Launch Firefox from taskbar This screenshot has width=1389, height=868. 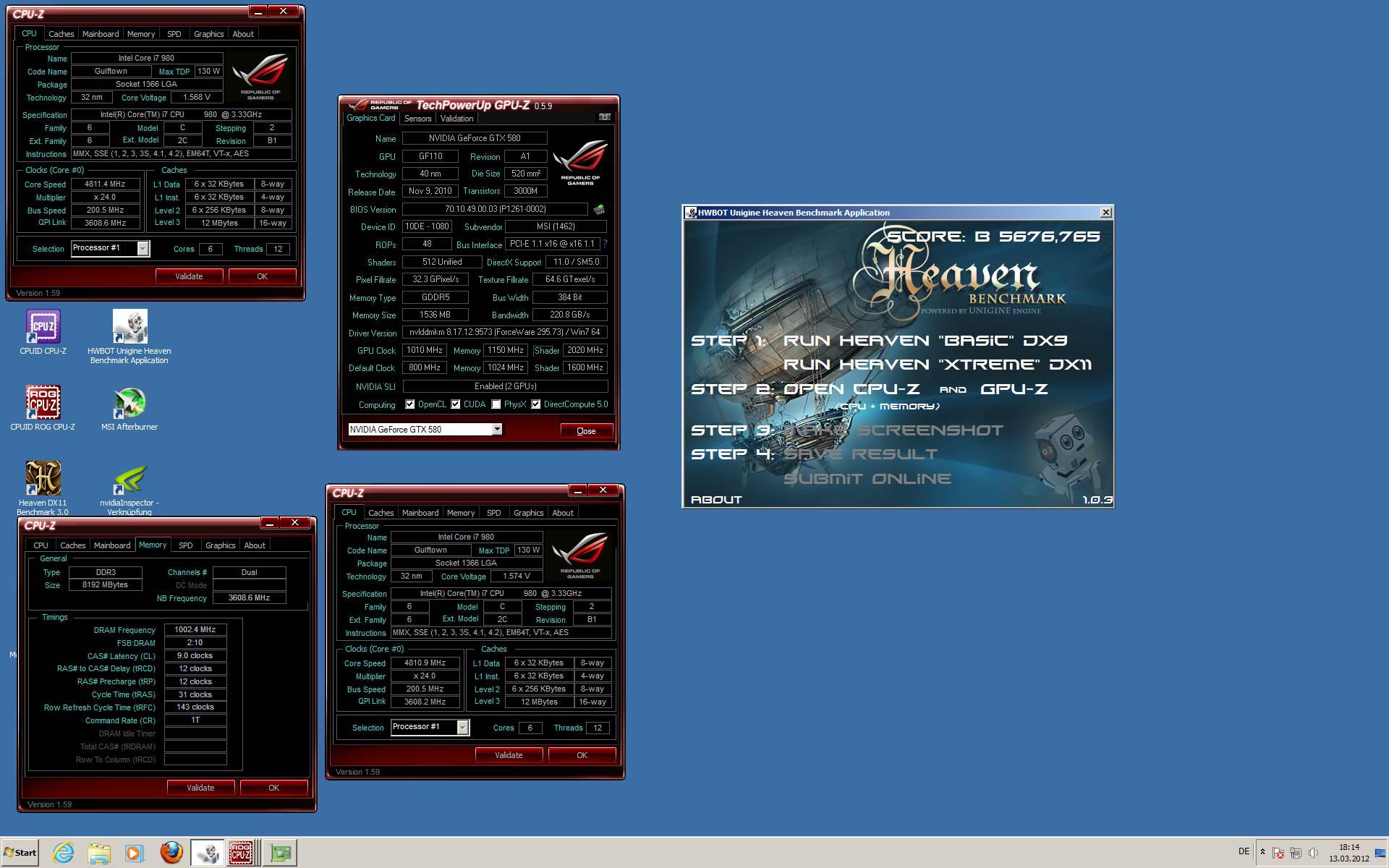click(171, 853)
